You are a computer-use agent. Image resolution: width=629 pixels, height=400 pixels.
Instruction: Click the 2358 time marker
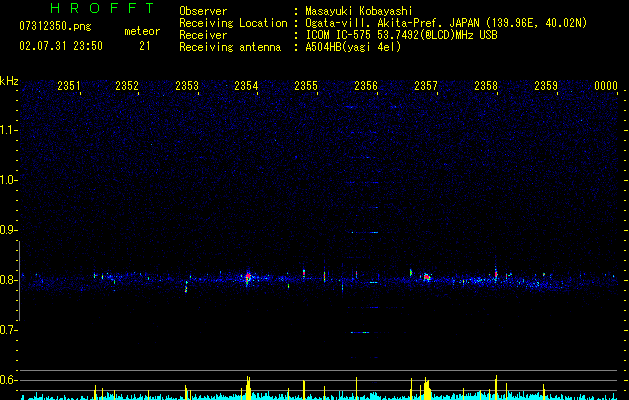(x=486, y=86)
